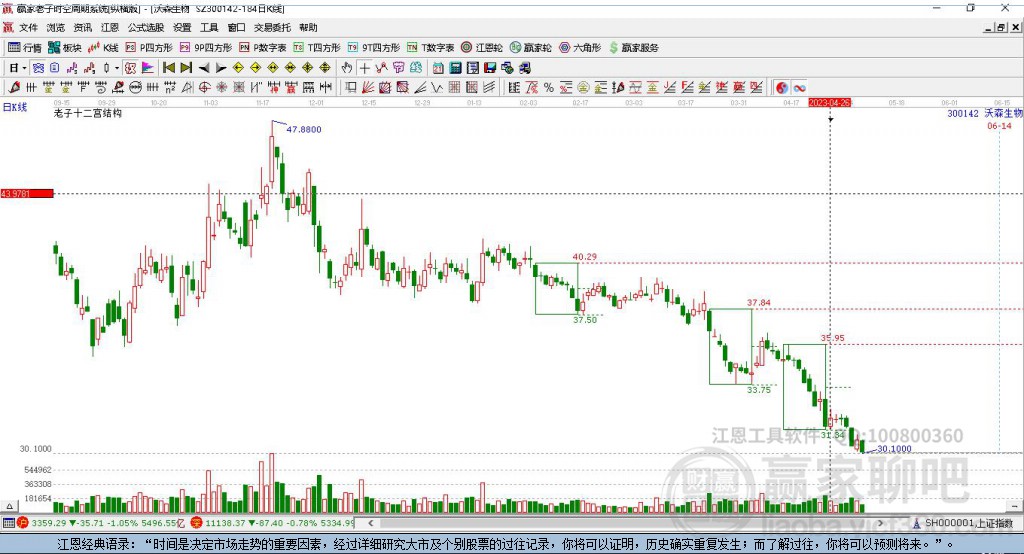Screen dimensions: 1024x554
Task: Open the 工具 menu
Action: click(x=209, y=27)
